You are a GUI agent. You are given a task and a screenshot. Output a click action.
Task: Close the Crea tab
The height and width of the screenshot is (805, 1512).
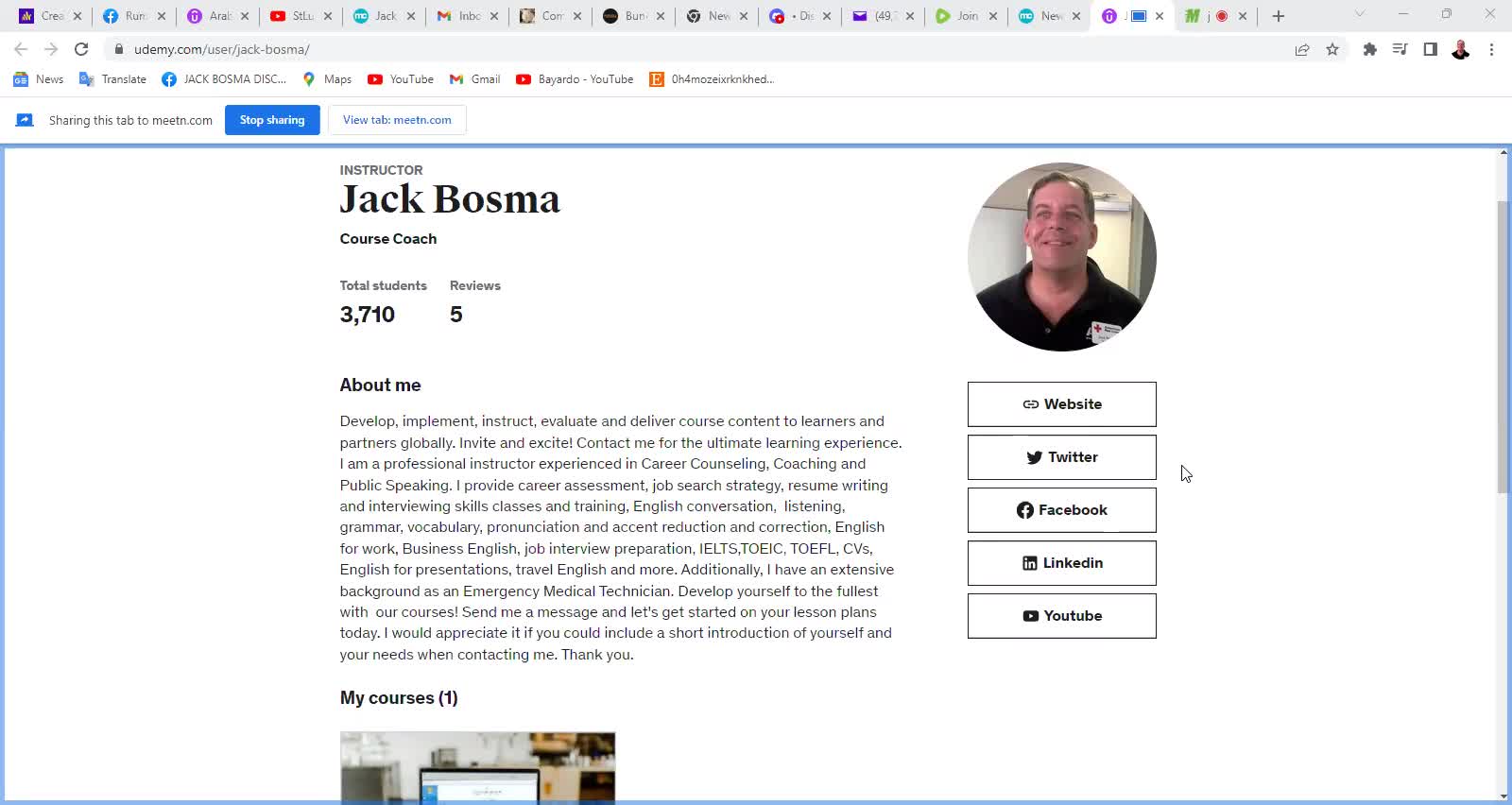pyautogui.click(x=78, y=16)
